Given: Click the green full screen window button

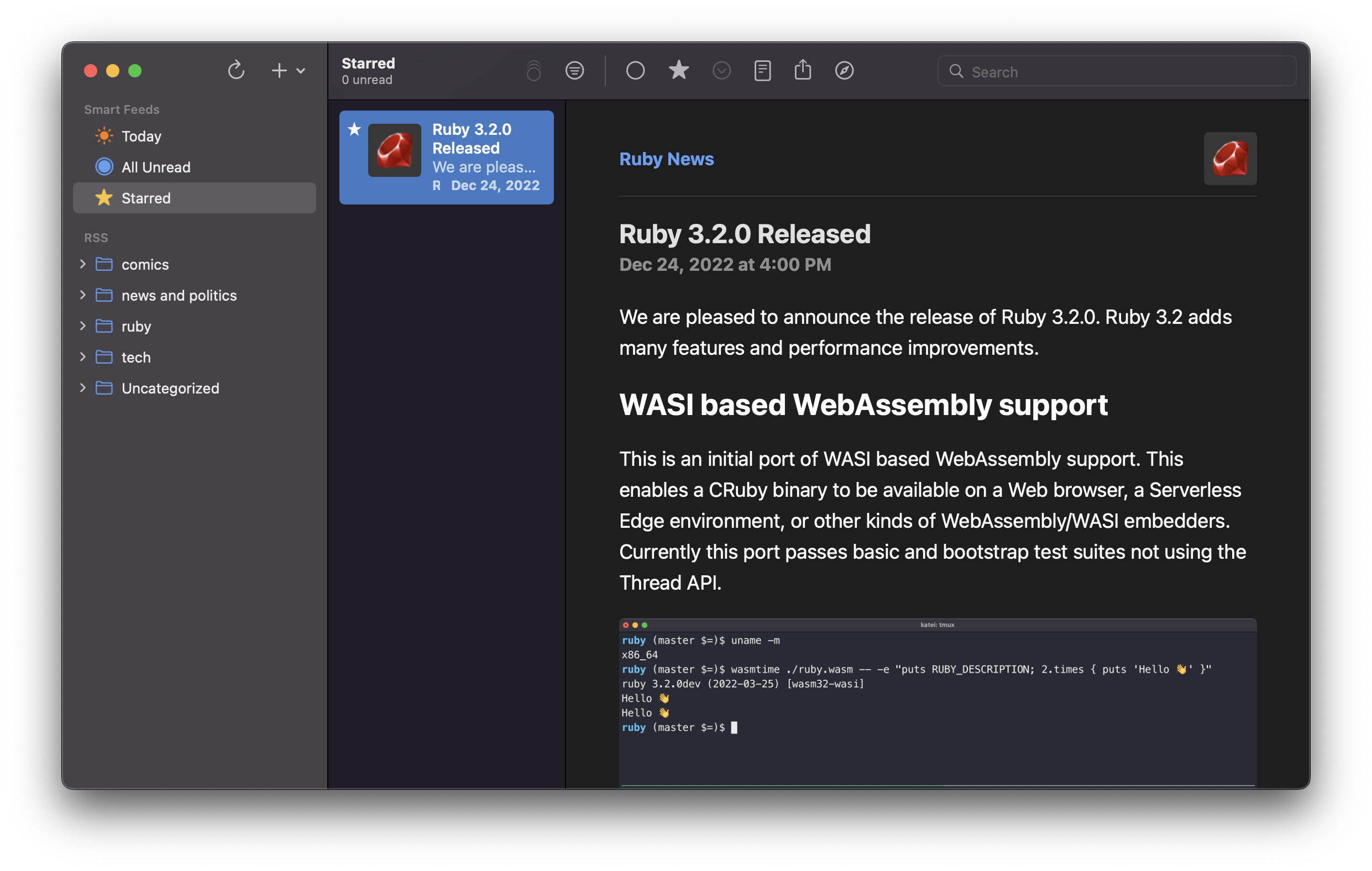Looking at the screenshot, I should coord(134,71).
